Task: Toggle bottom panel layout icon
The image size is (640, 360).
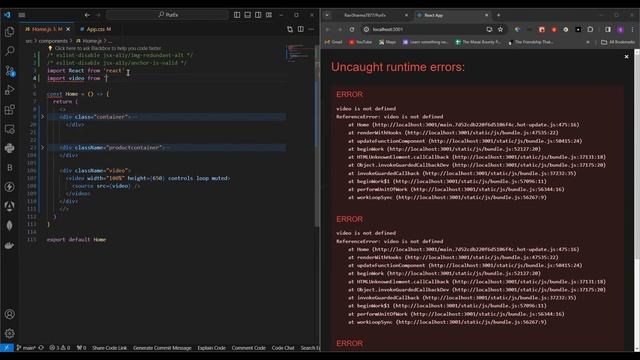Action: [247, 15]
